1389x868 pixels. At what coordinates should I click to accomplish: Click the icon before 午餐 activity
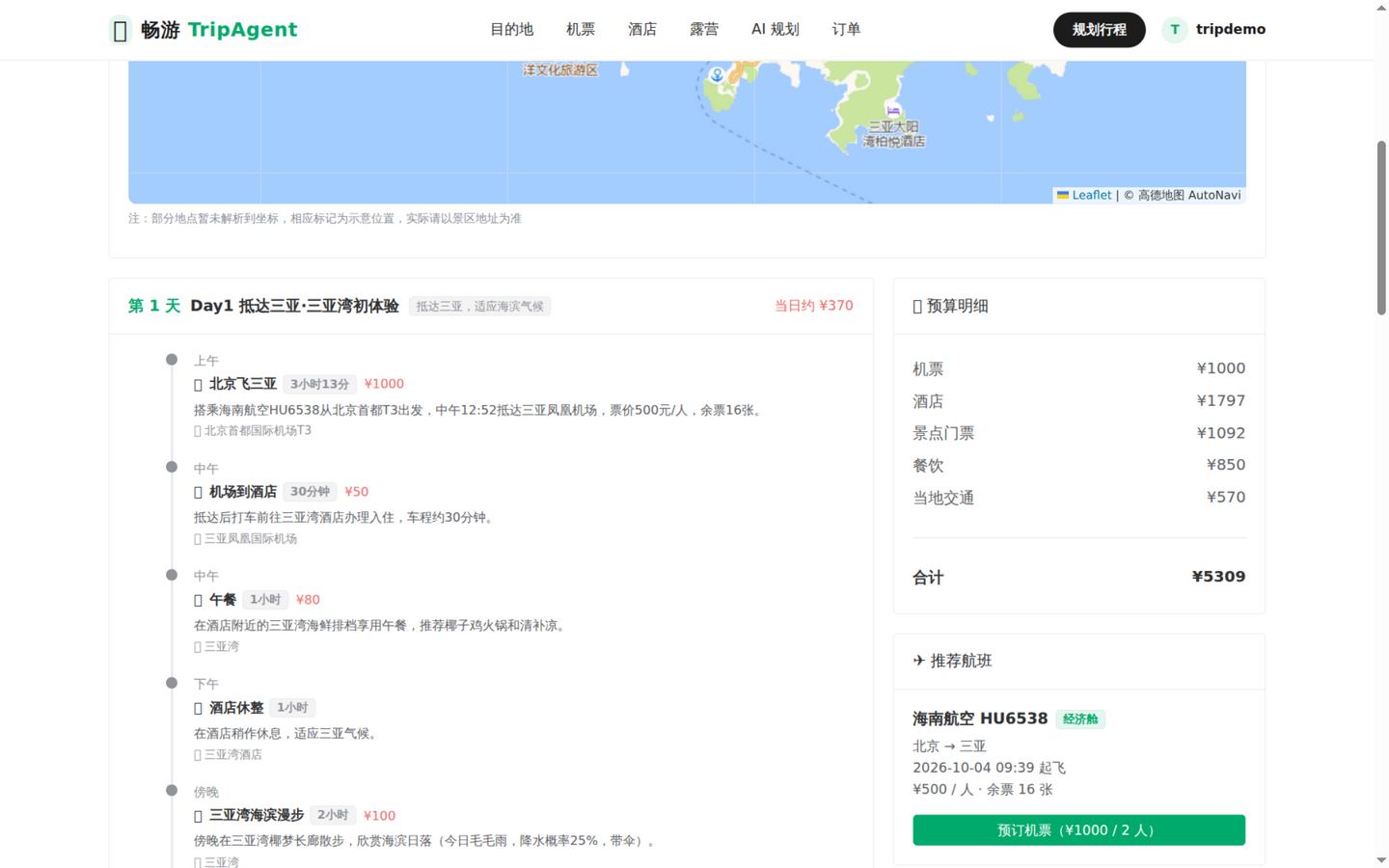click(198, 601)
